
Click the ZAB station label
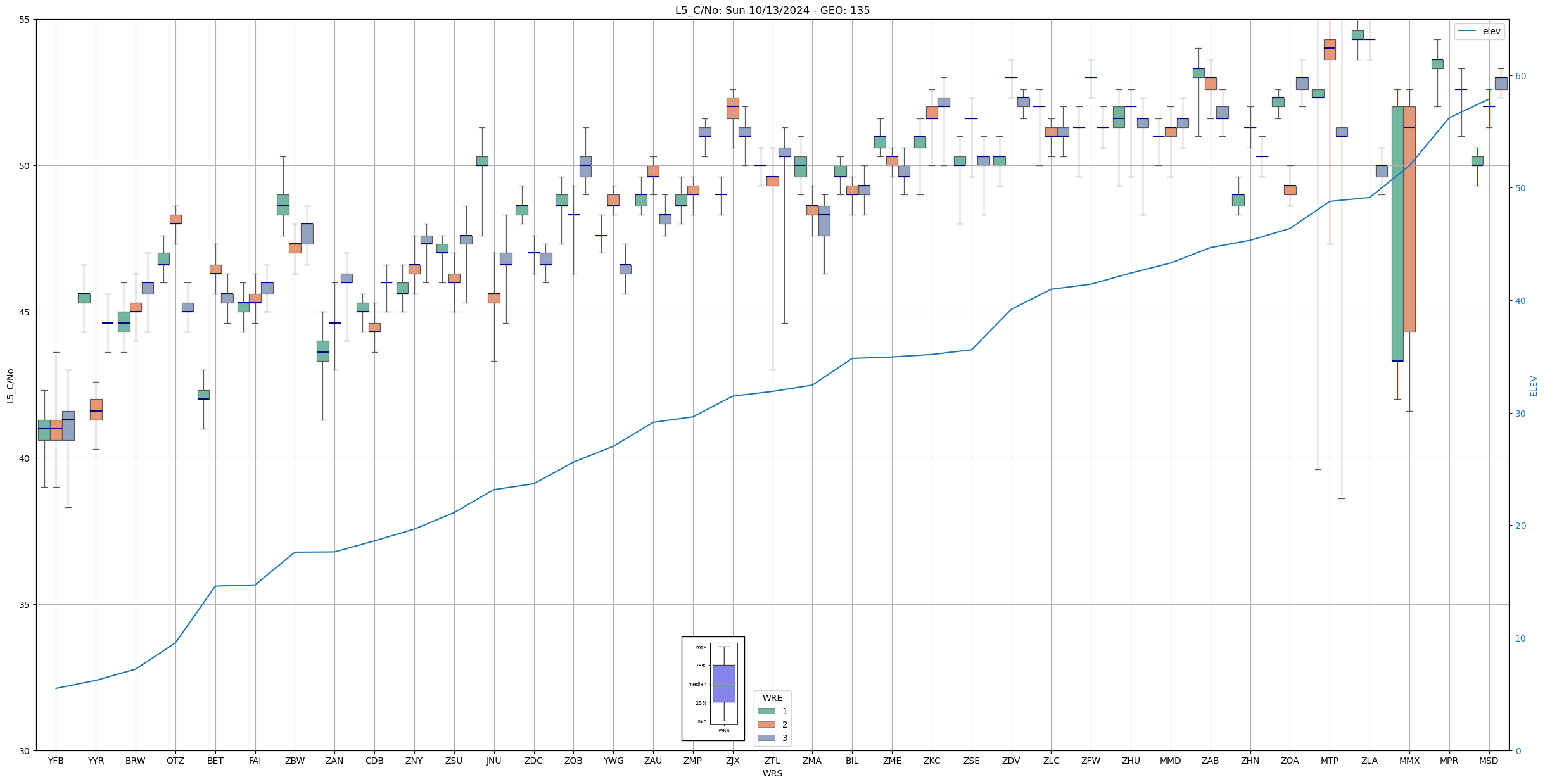coord(1210,761)
